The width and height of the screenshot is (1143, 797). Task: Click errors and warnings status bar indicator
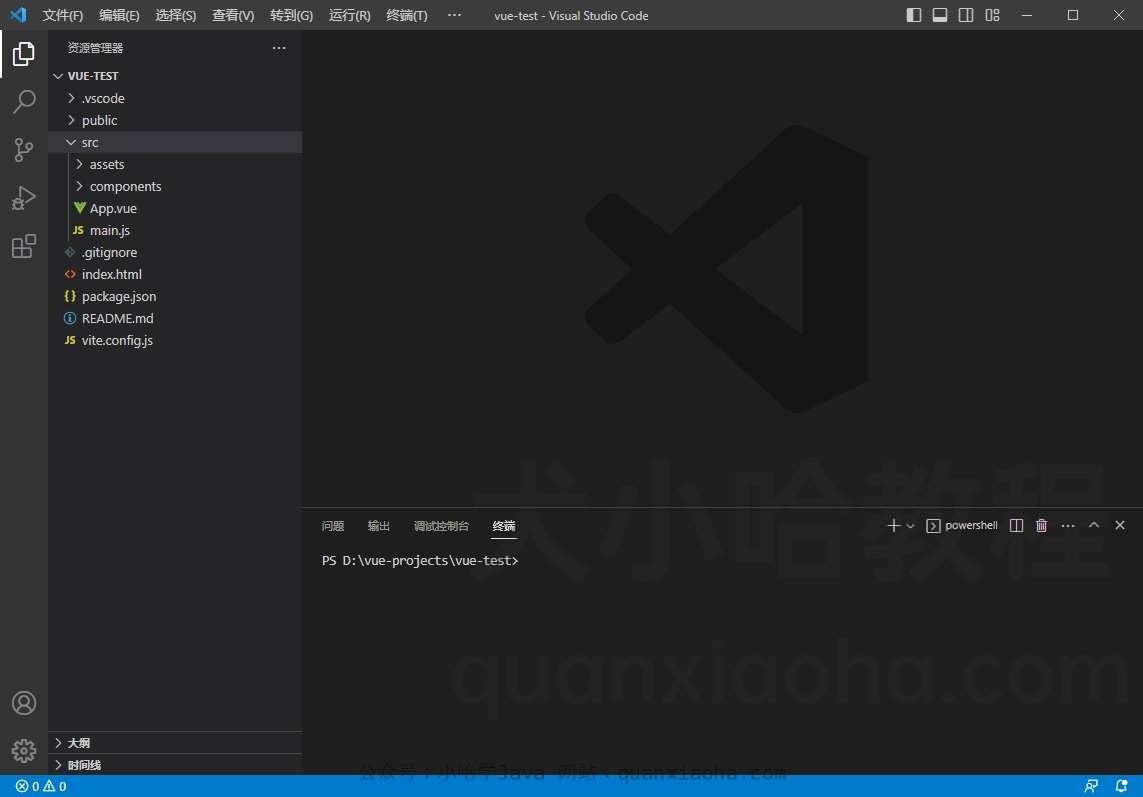point(41,787)
